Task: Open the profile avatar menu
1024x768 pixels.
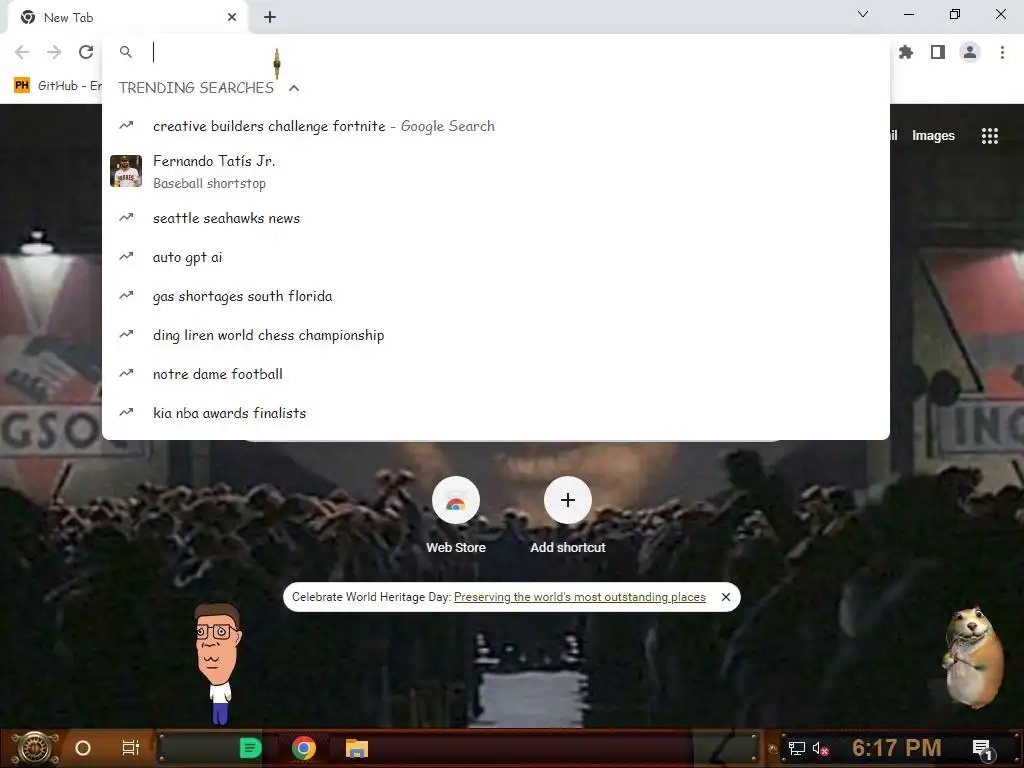Action: coord(970,52)
